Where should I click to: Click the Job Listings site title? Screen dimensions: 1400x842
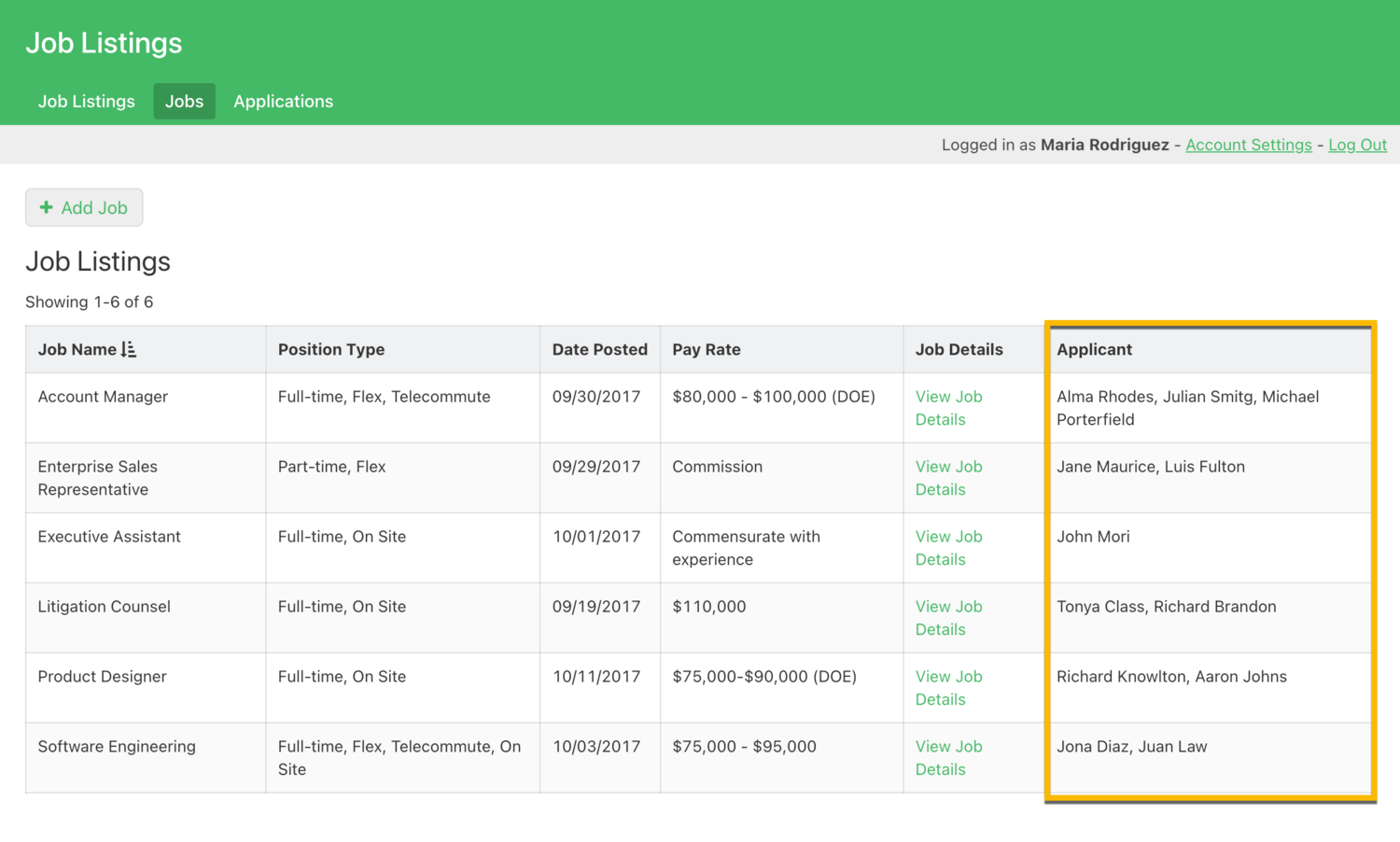tap(104, 43)
